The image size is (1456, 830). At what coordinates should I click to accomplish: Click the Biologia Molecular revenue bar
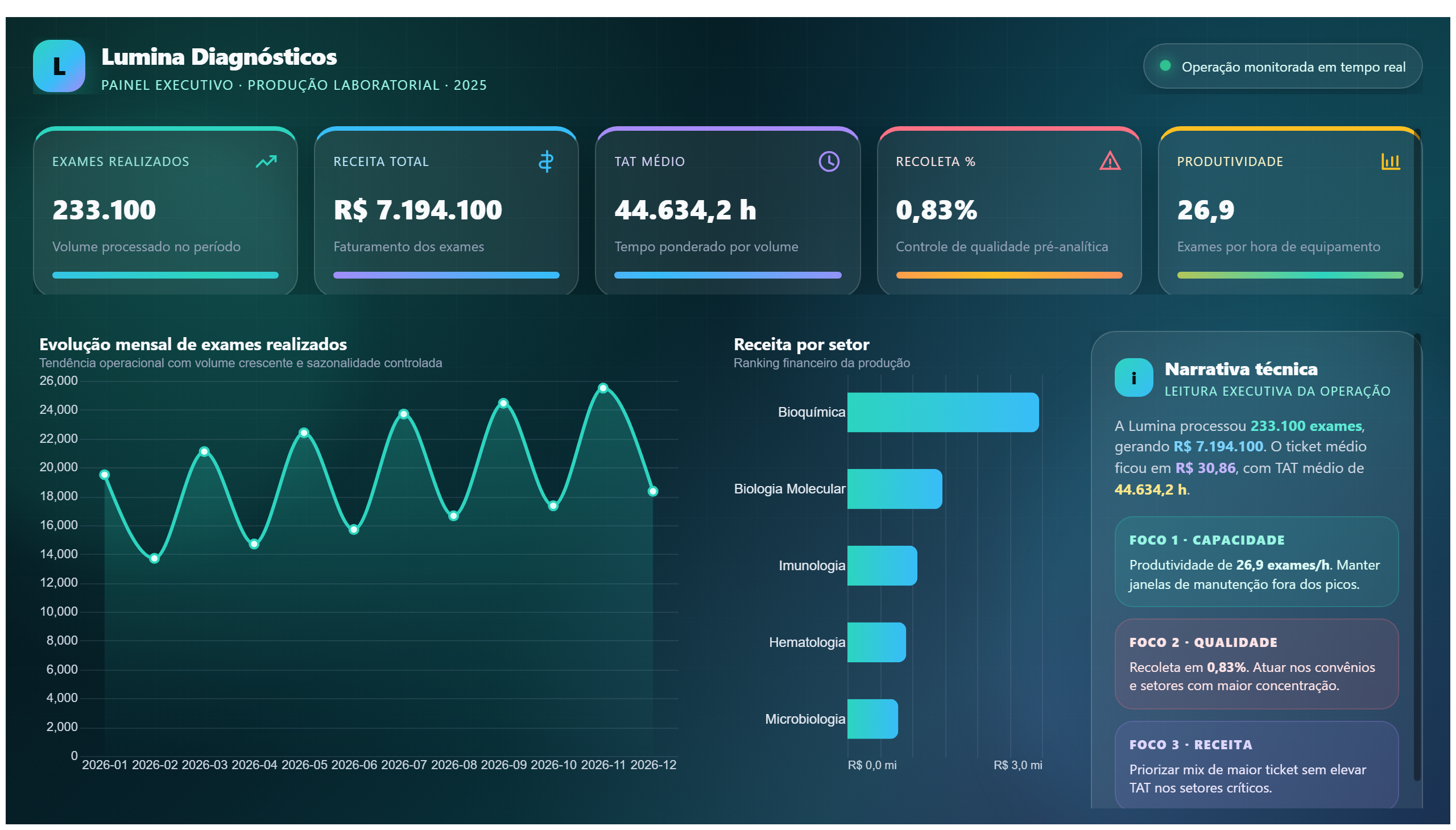(x=894, y=489)
